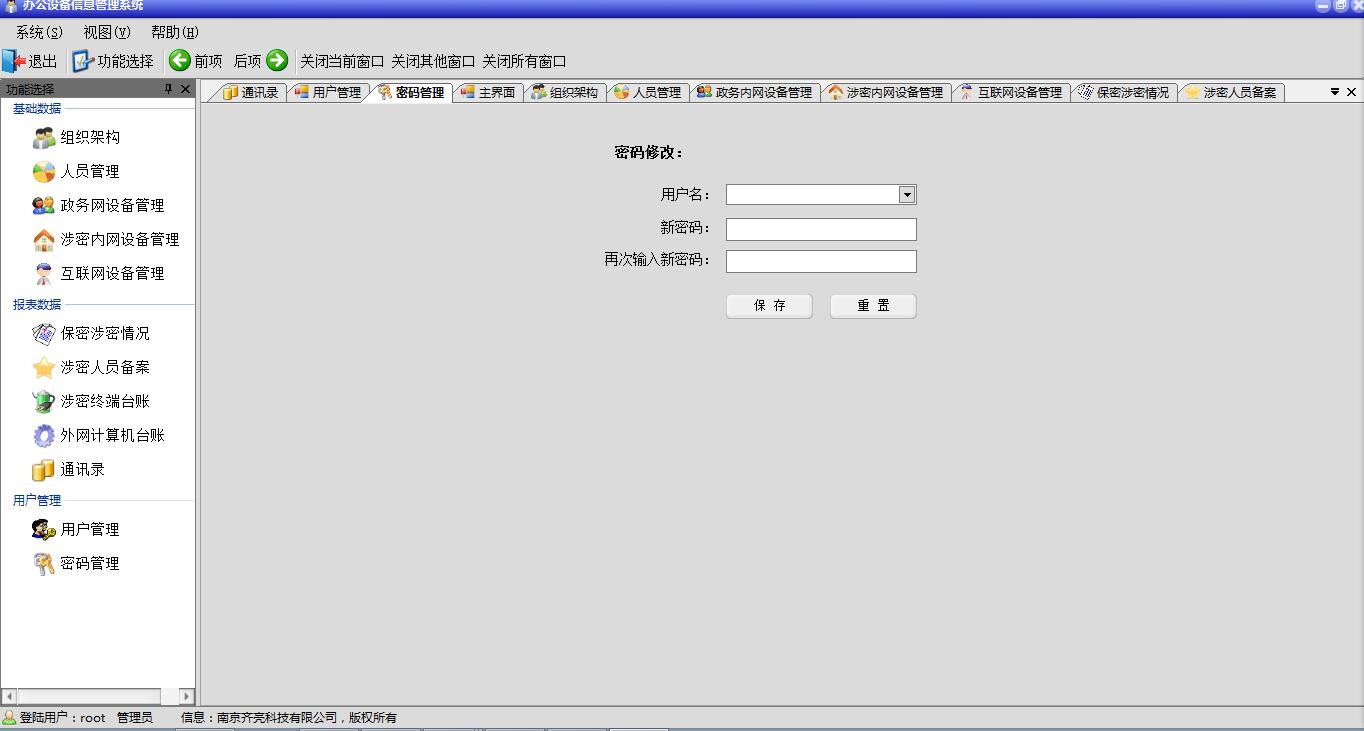Click sidebar horizontal scrollbar right arrow

click(x=186, y=696)
